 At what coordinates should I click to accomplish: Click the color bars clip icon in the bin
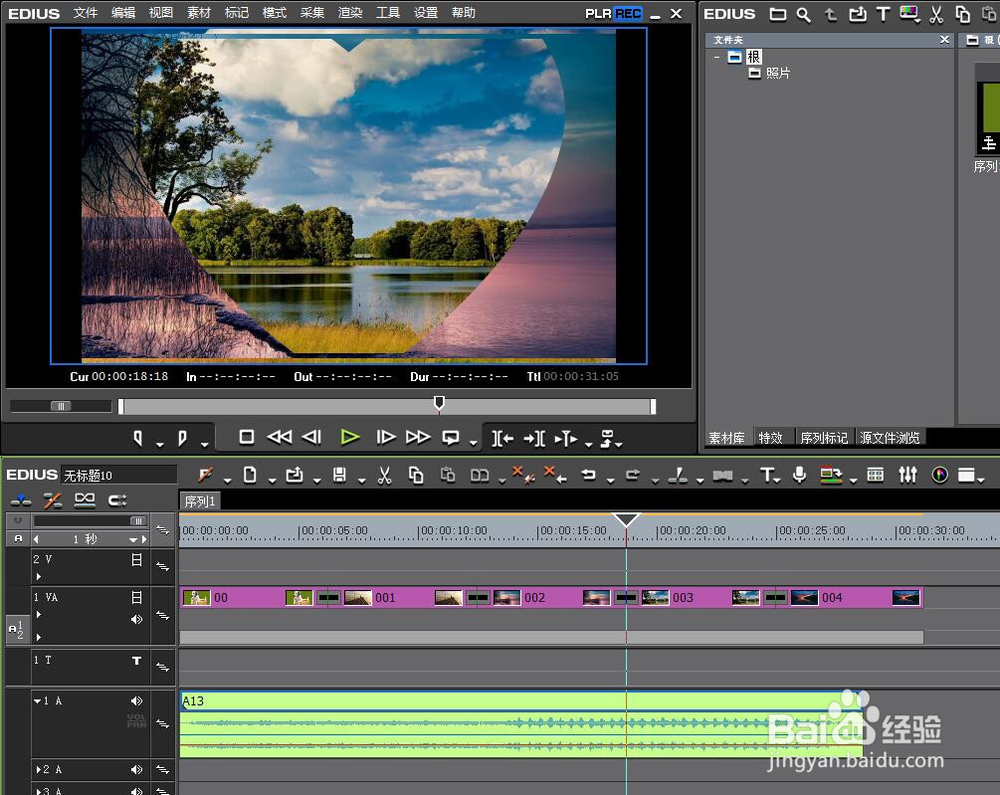(x=908, y=13)
